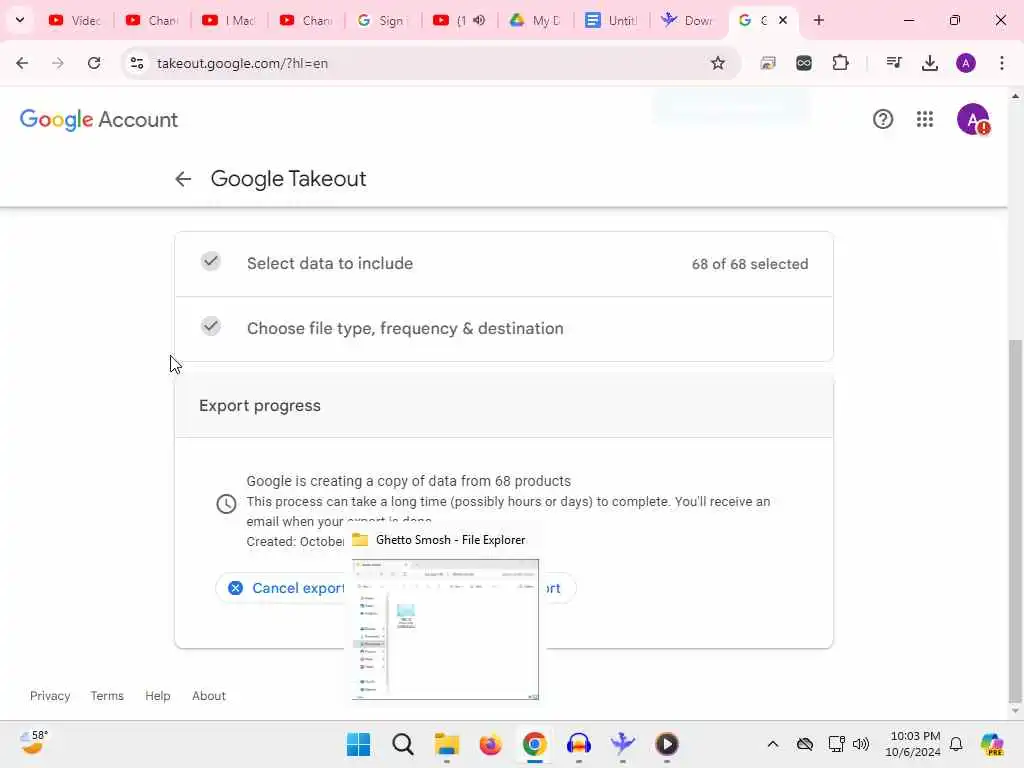
Task: Bookmark this page with the star icon
Action: point(718,63)
